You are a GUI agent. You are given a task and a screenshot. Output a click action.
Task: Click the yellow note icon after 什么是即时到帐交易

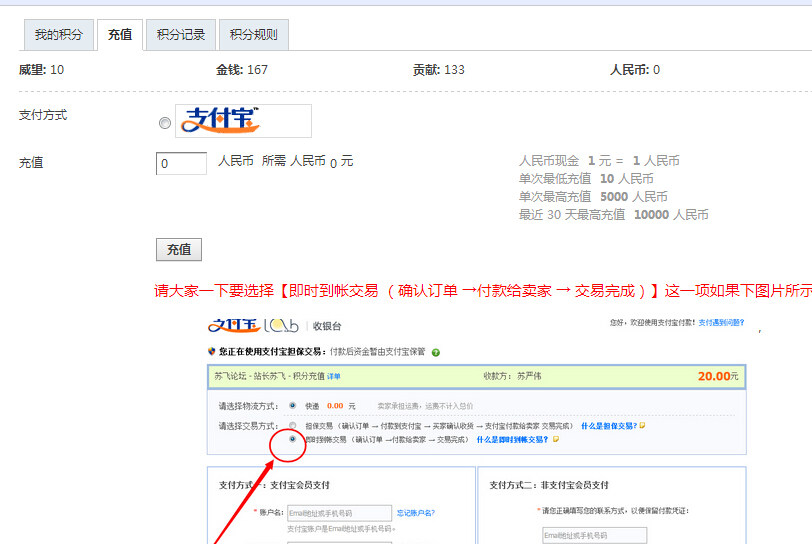(x=555, y=439)
